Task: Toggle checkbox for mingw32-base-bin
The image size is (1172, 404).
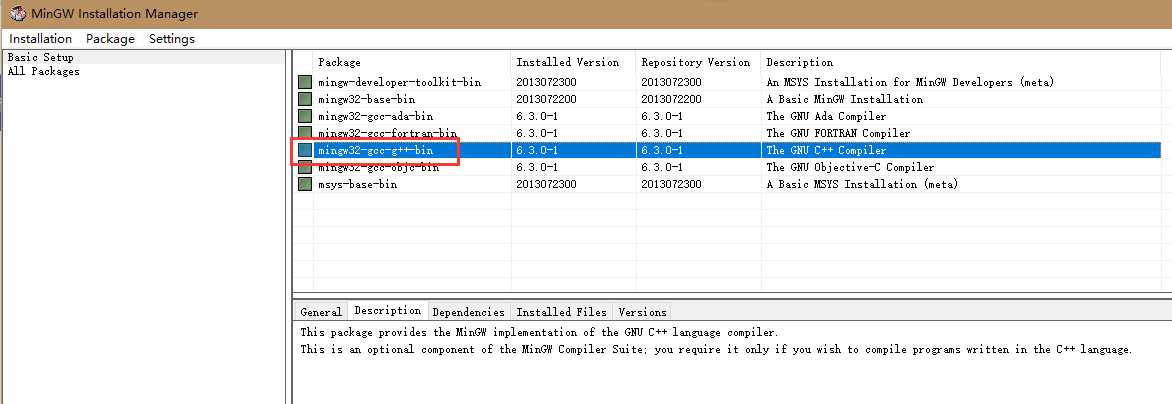Action: 305,99
